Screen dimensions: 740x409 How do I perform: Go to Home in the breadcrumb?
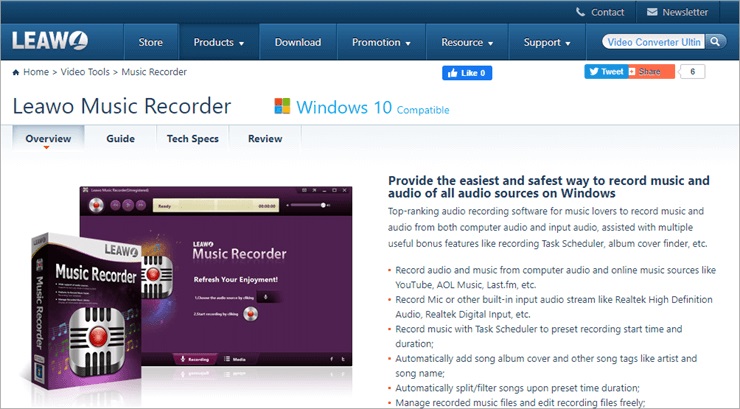36,72
